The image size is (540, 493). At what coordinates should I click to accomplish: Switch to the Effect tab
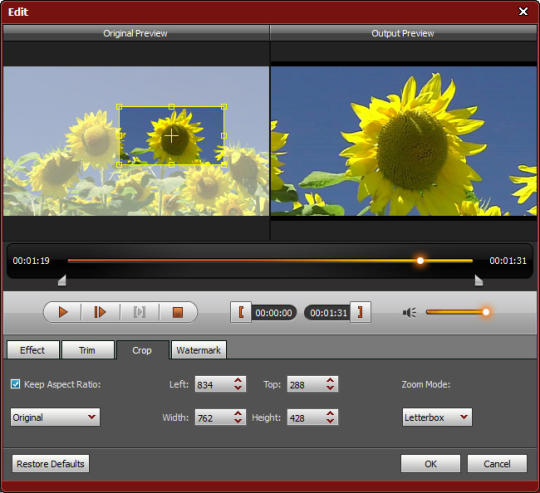tap(33, 350)
